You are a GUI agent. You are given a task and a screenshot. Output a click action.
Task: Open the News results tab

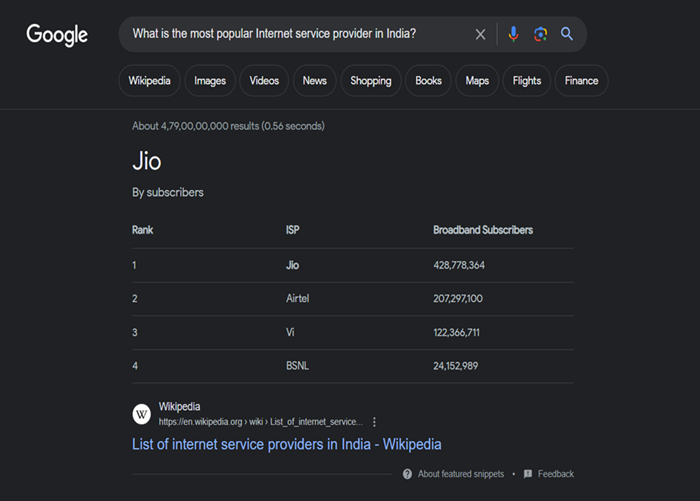[x=314, y=81]
